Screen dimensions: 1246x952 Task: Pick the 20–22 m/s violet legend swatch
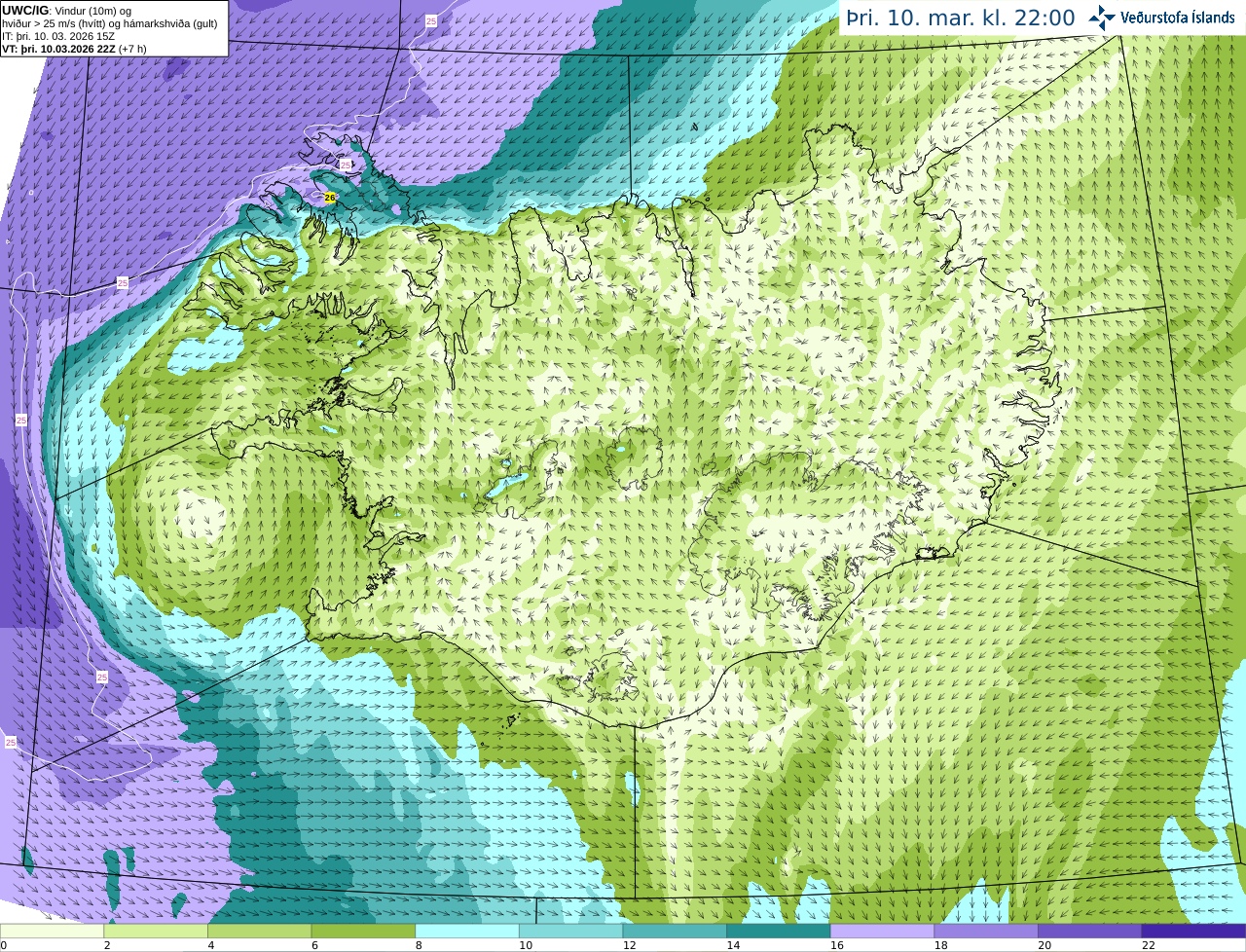[x=1090, y=932]
